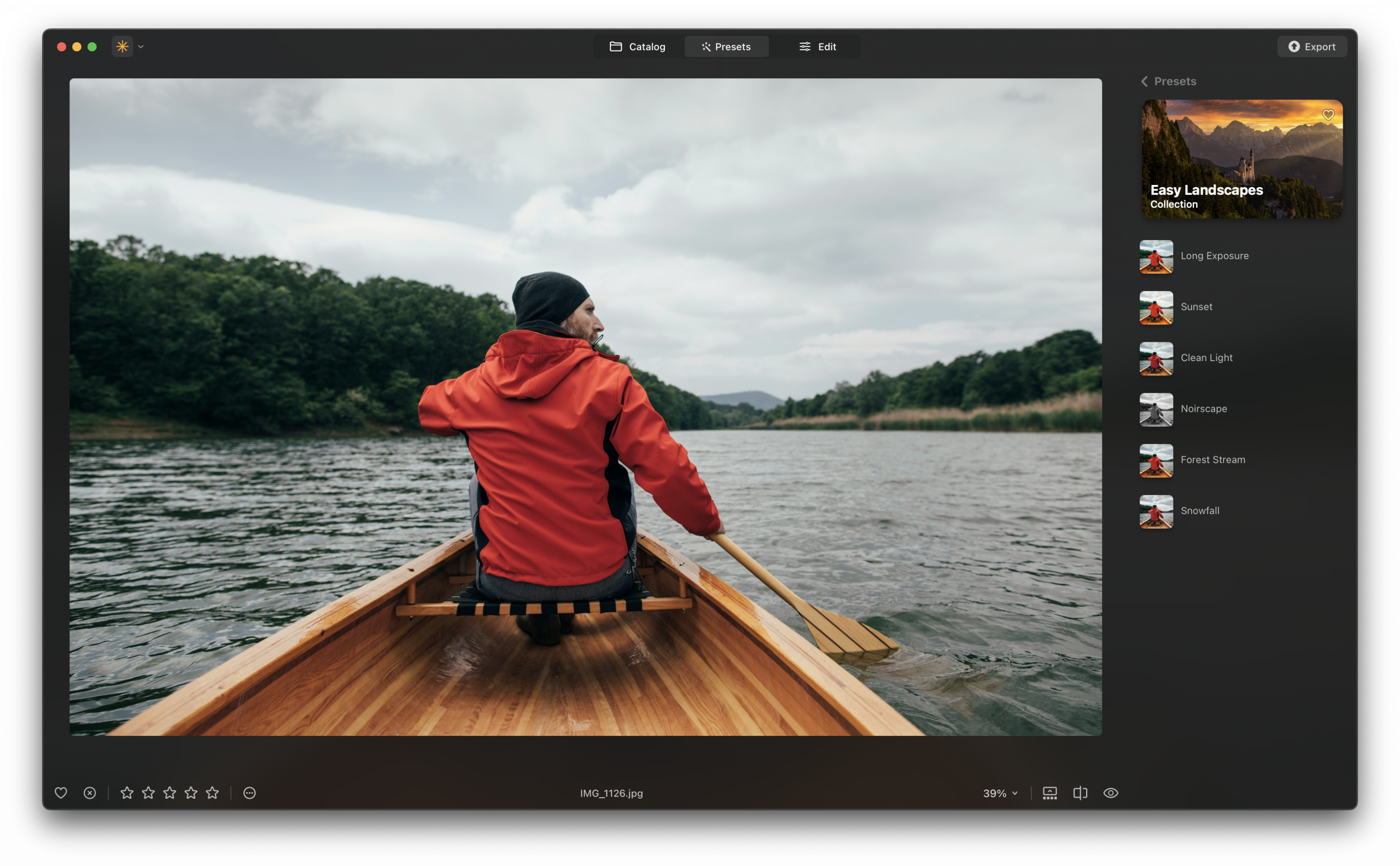Viewport: 1400px width, 866px height.
Task: Expand the dropdown arrow beside the logo
Action: [x=141, y=47]
